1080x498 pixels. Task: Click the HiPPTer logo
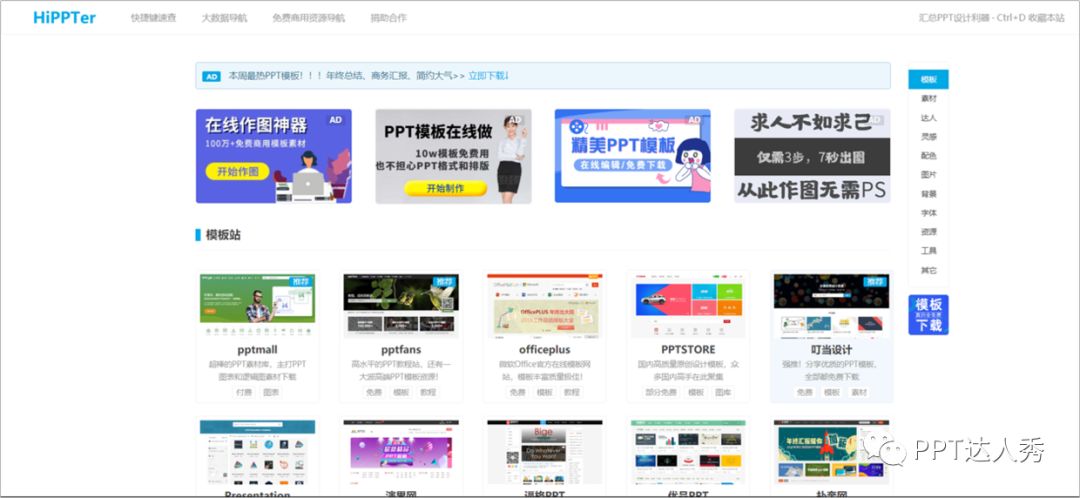click(64, 18)
